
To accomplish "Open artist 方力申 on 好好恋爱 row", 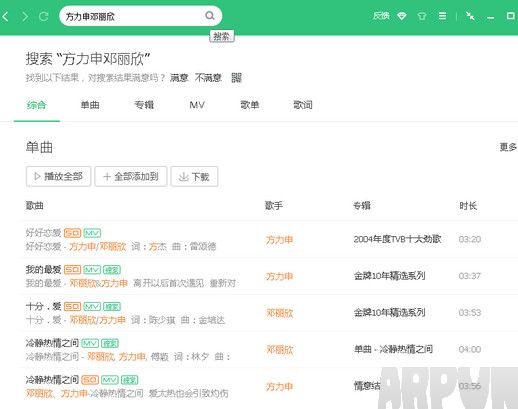I will [x=279, y=240].
